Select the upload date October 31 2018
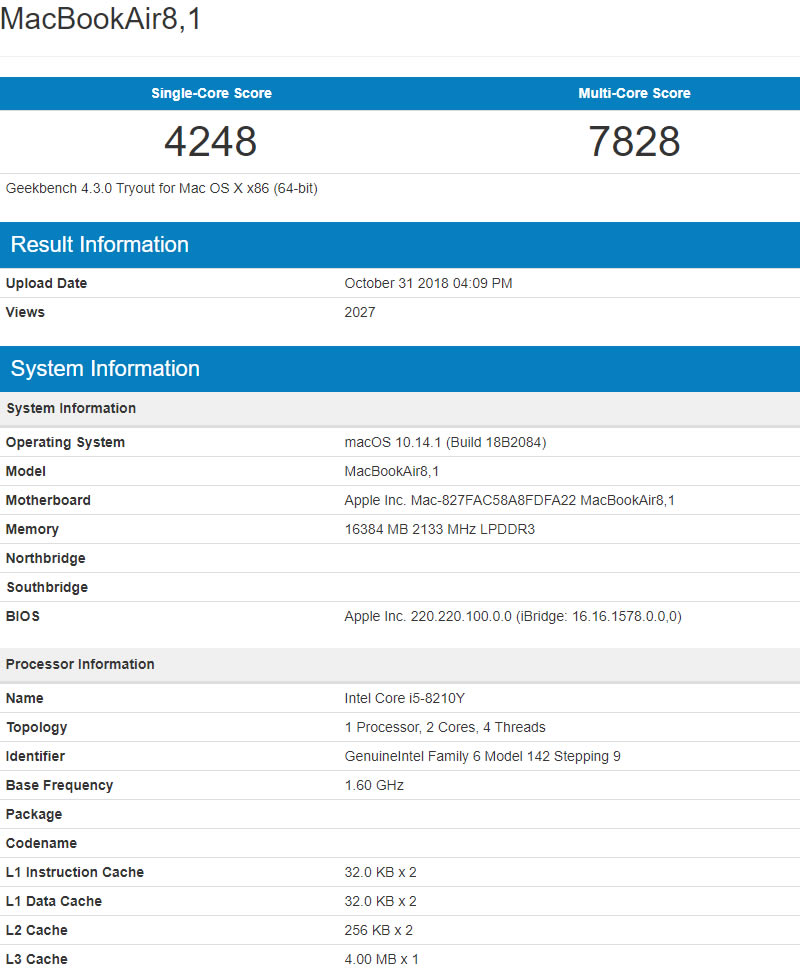Viewport: 800px width, 970px height. click(428, 283)
